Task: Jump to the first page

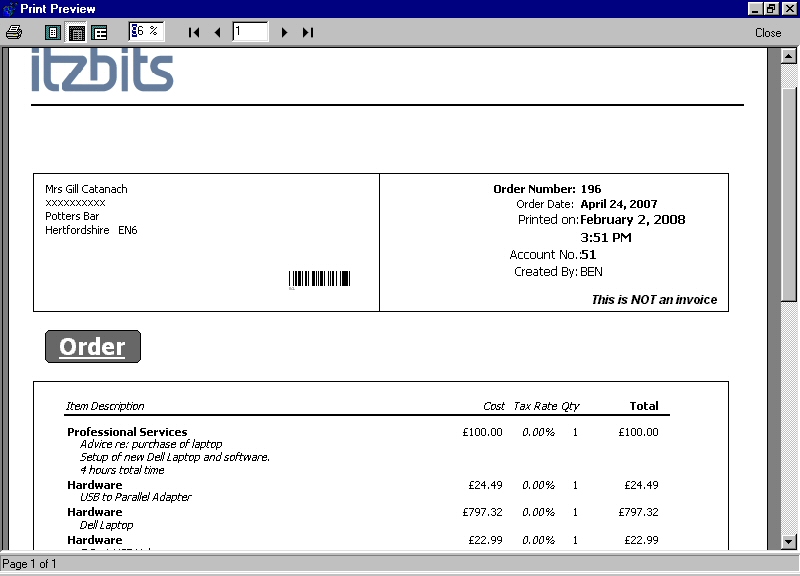Action: (194, 32)
